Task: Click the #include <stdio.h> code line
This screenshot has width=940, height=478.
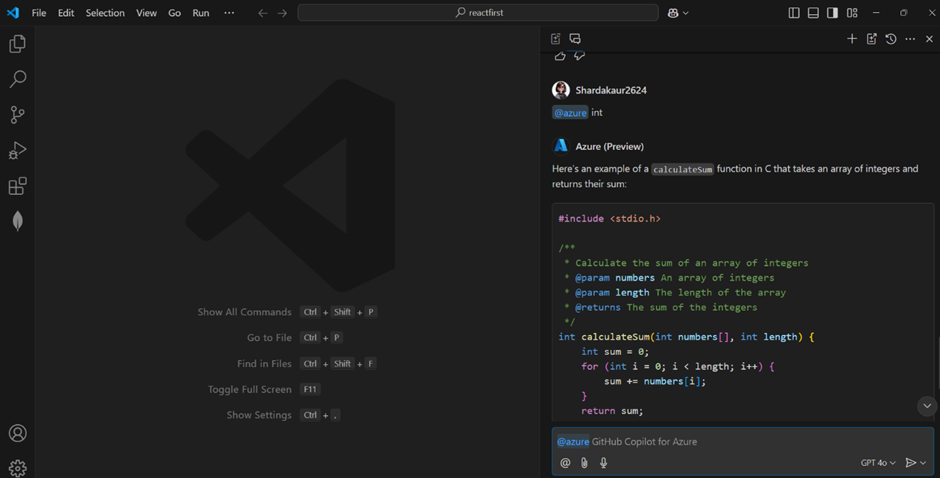Action: [x=610, y=218]
